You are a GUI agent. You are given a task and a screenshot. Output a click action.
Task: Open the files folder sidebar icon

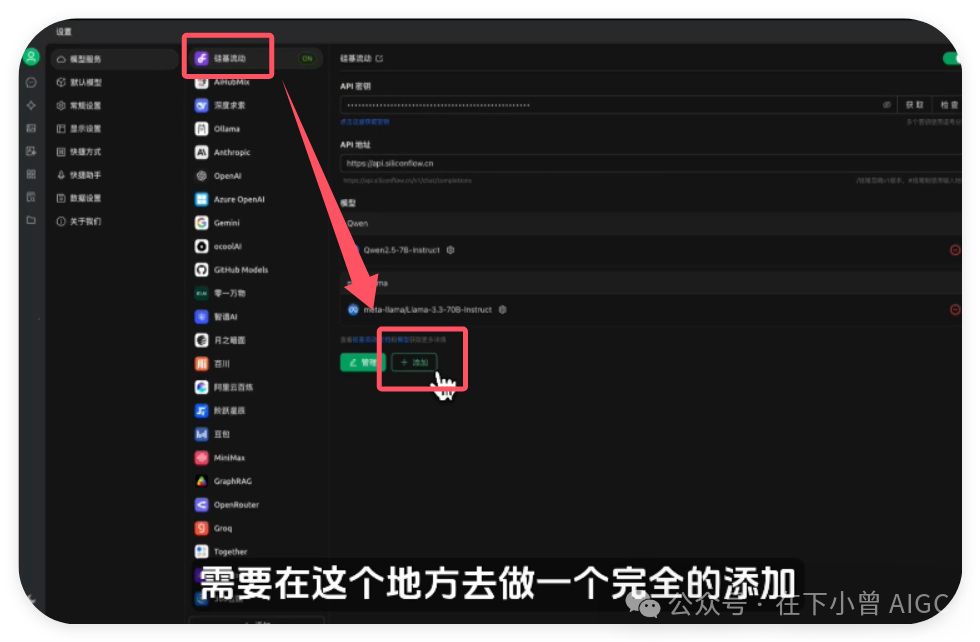coord(31,220)
